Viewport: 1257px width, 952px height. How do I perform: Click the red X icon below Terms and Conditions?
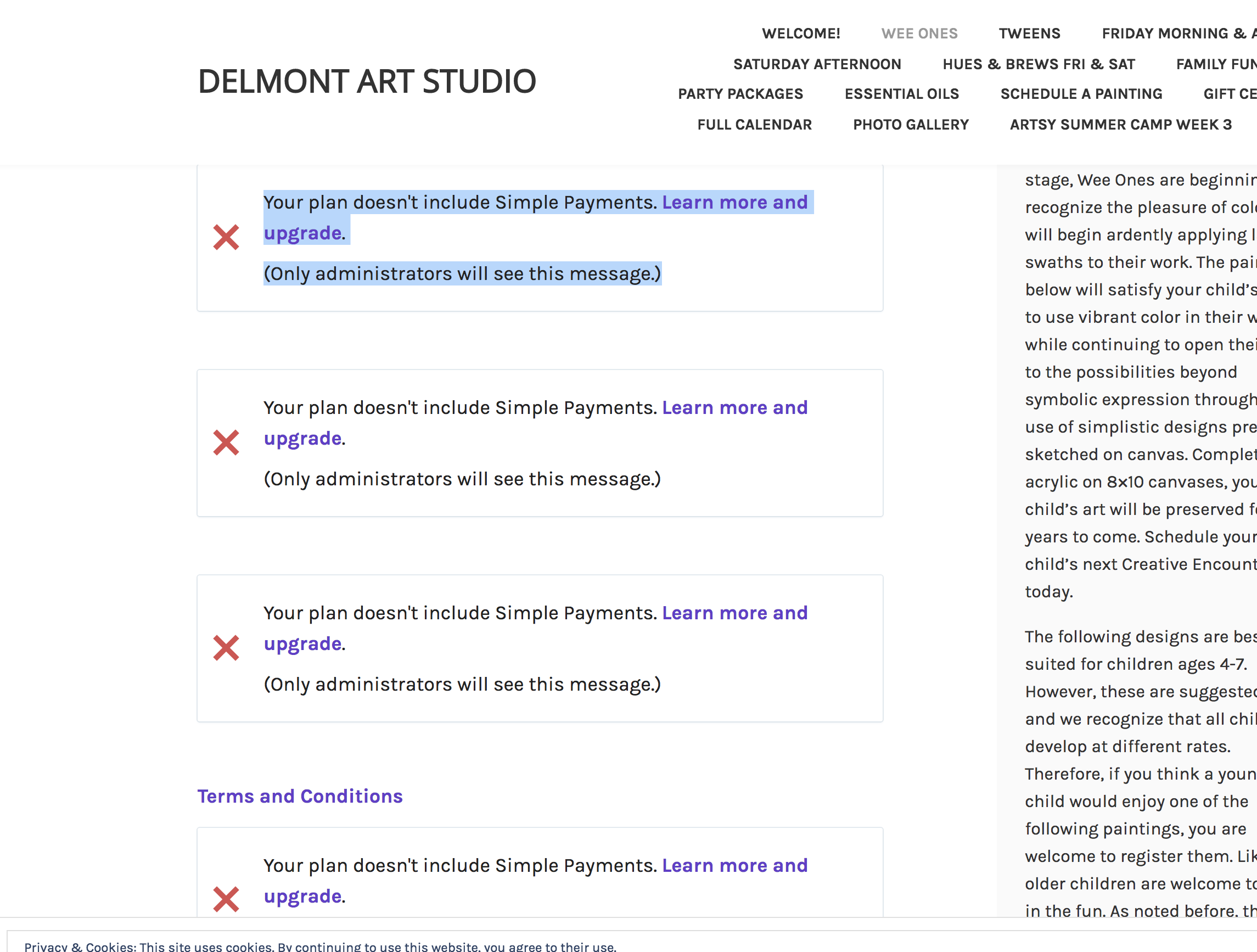point(226,899)
